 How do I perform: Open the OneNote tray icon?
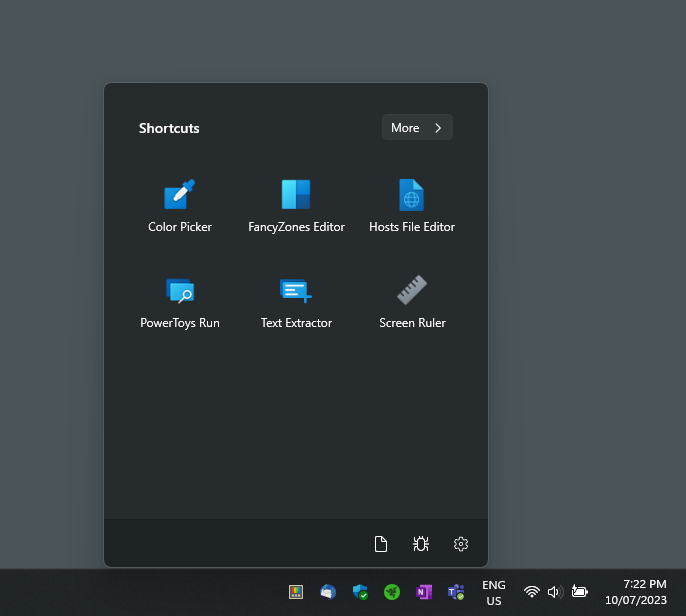424,592
